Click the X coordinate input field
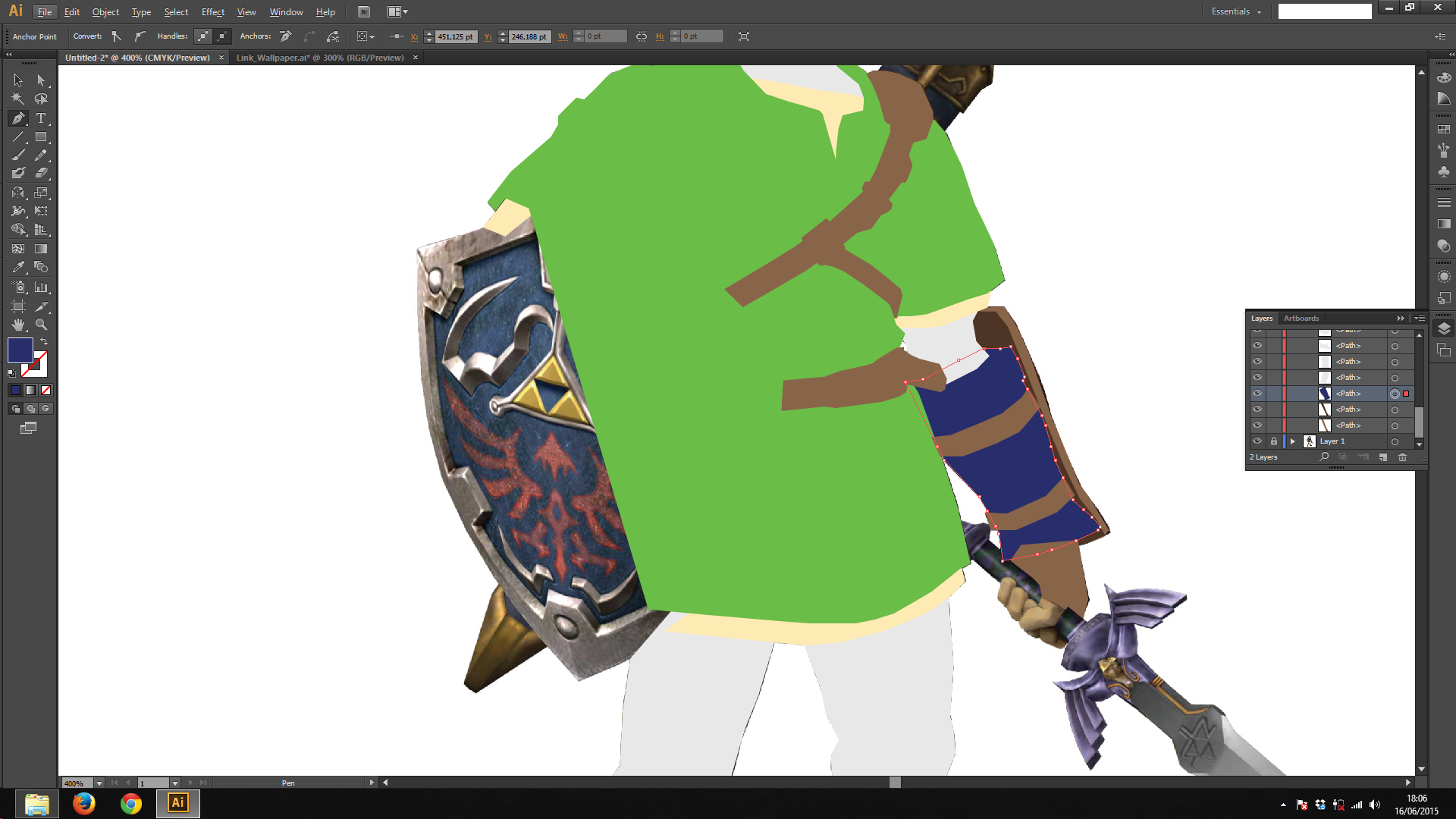The image size is (1456, 819). pos(456,36)
